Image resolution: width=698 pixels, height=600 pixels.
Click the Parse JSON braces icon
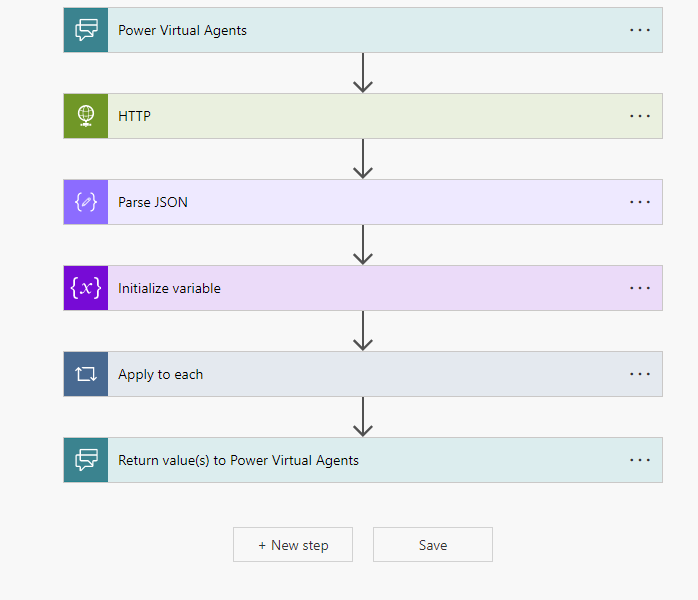(86, 202)
